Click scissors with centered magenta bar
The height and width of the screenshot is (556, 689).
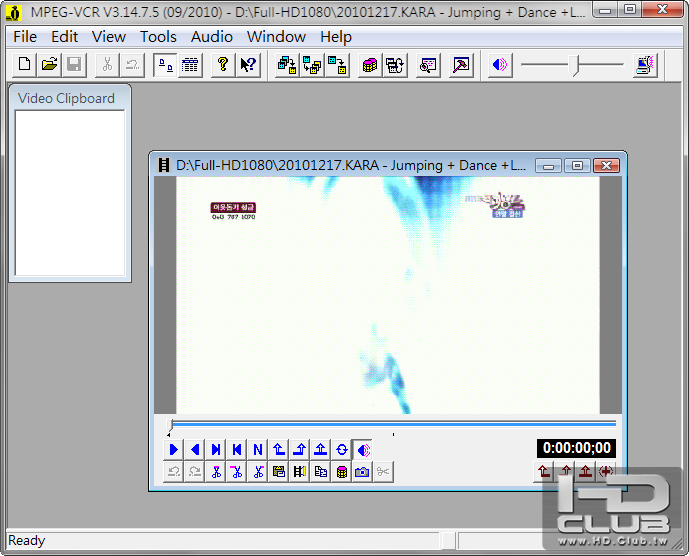pyautogui.click(x=216, y=472)
